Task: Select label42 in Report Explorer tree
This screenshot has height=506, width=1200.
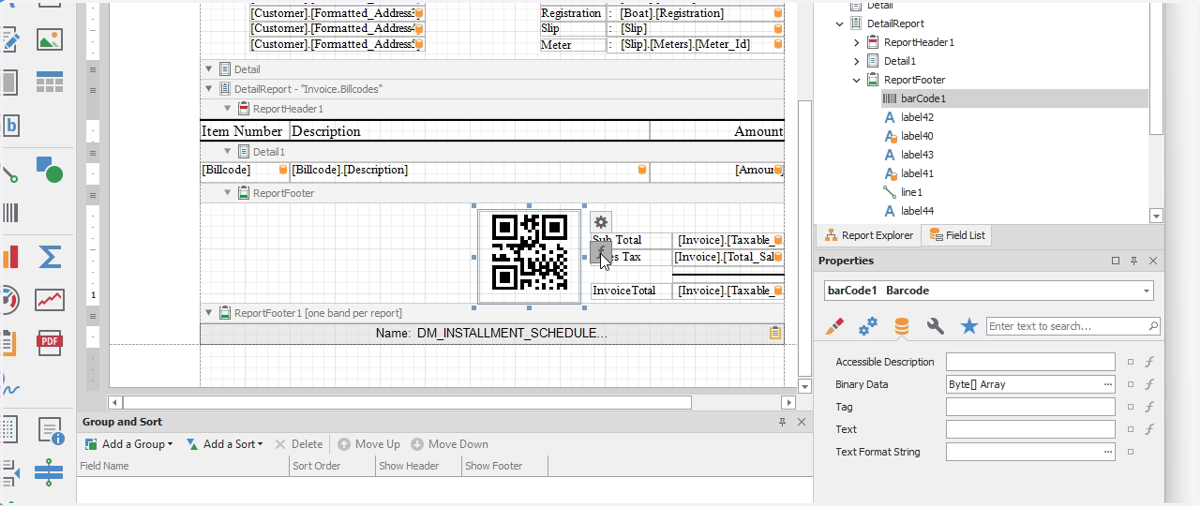Action: tap(917, 117)
